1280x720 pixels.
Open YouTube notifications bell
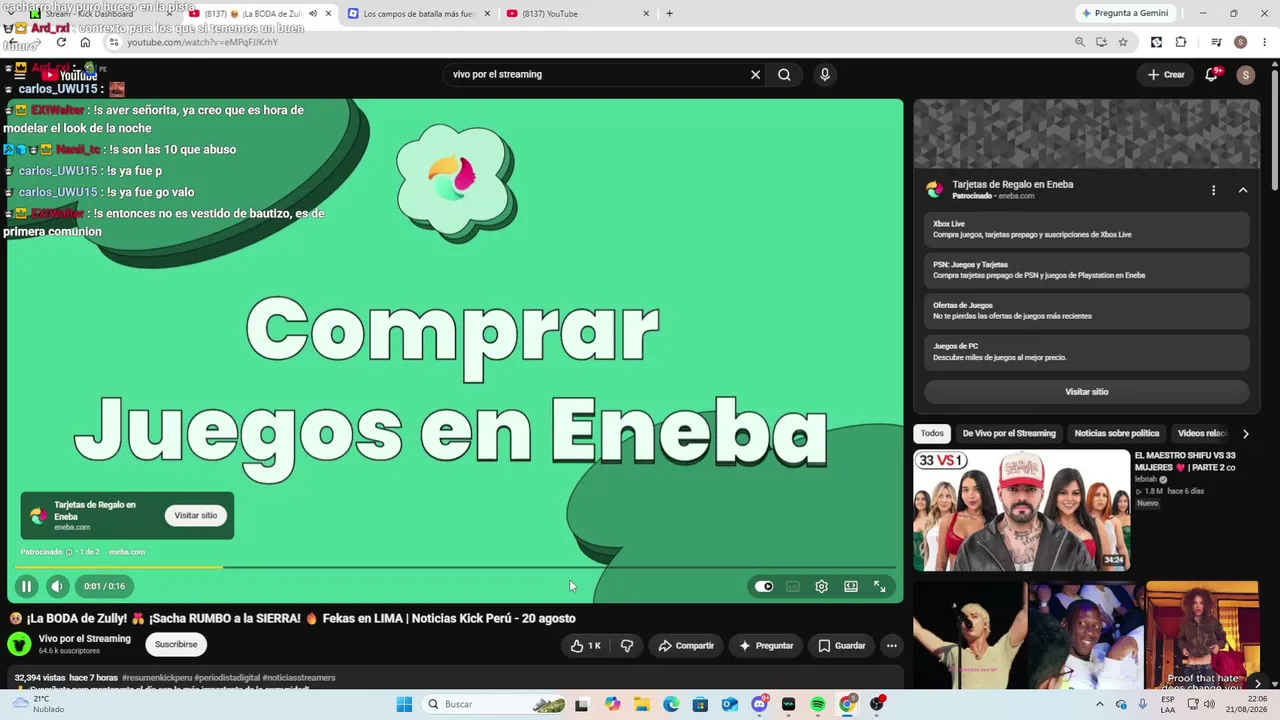coord(1211,74)
